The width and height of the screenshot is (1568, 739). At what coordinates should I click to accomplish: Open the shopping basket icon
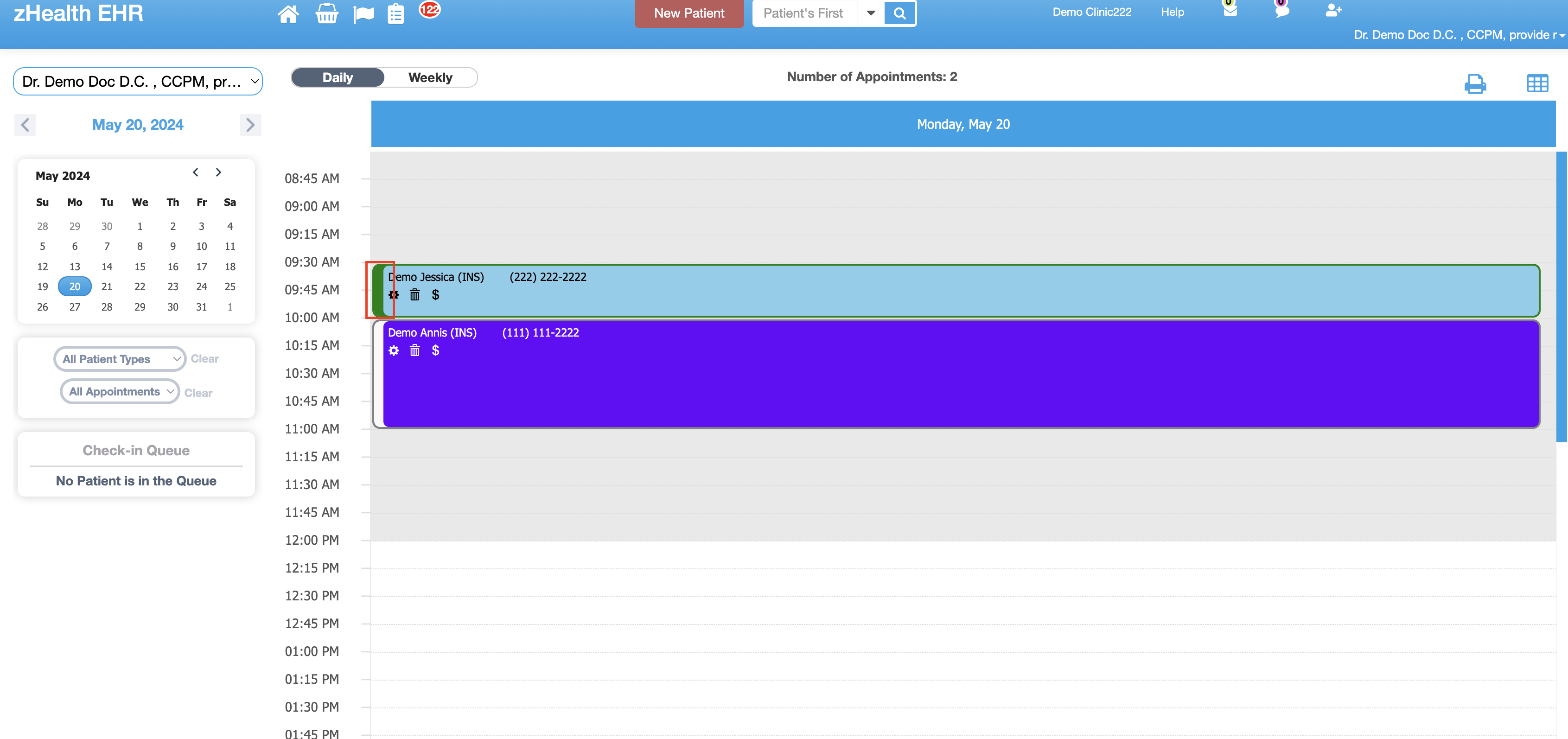tap(327, 13)
